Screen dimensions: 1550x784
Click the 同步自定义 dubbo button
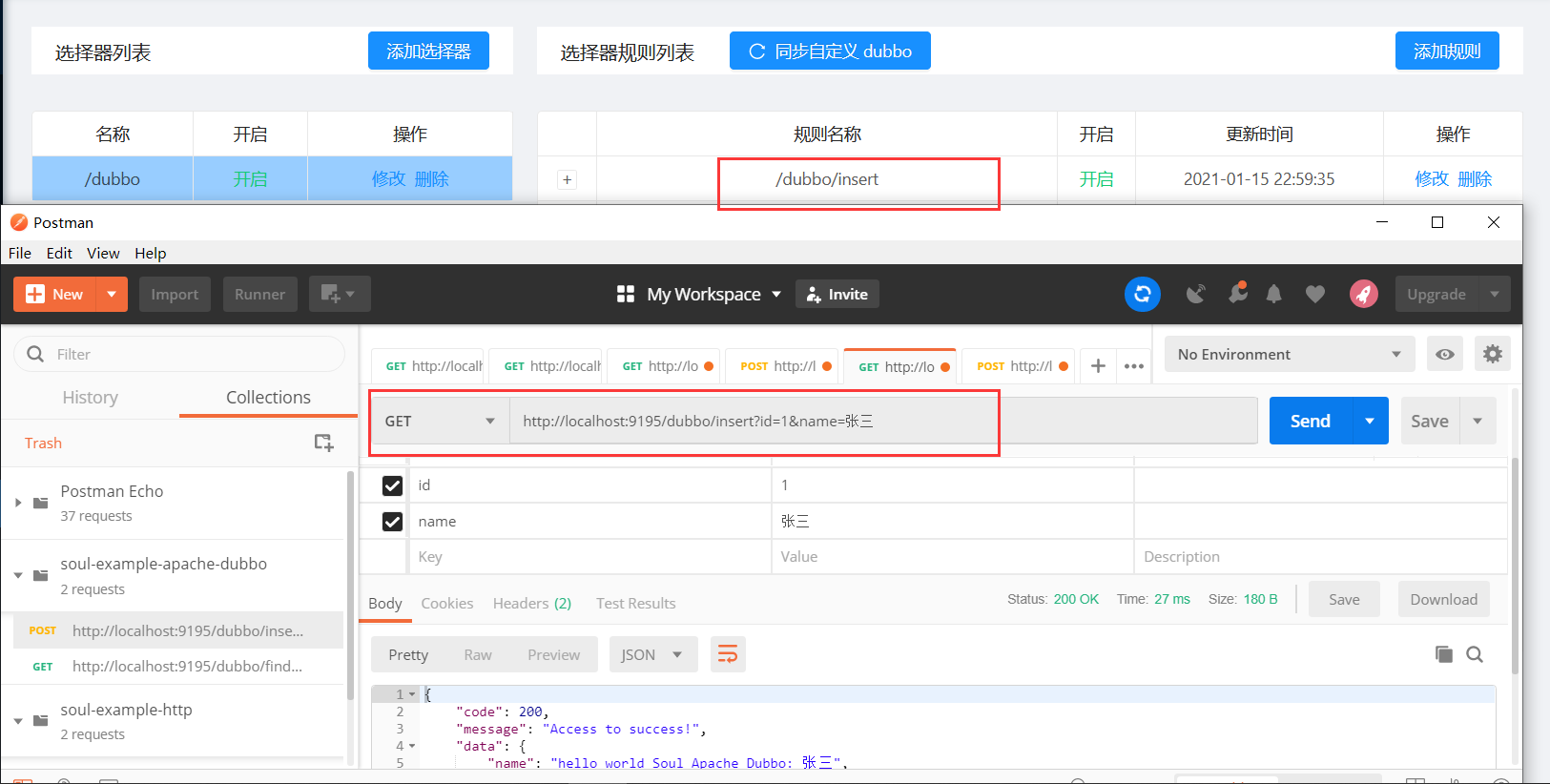830,51
